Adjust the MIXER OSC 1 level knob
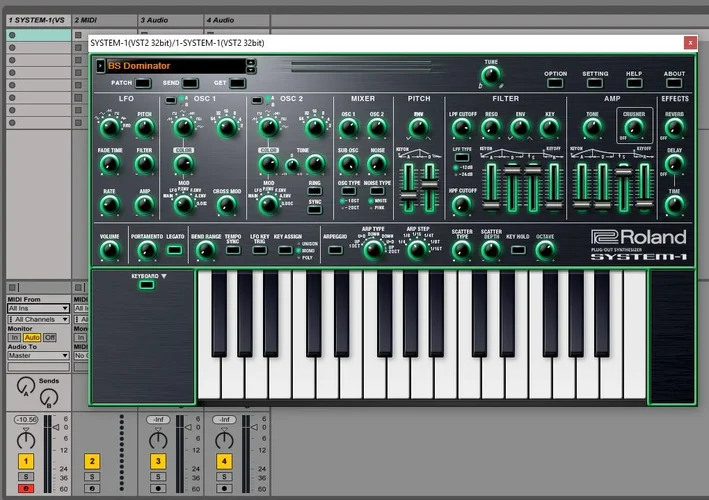709x500 pixels. (348, 128)
